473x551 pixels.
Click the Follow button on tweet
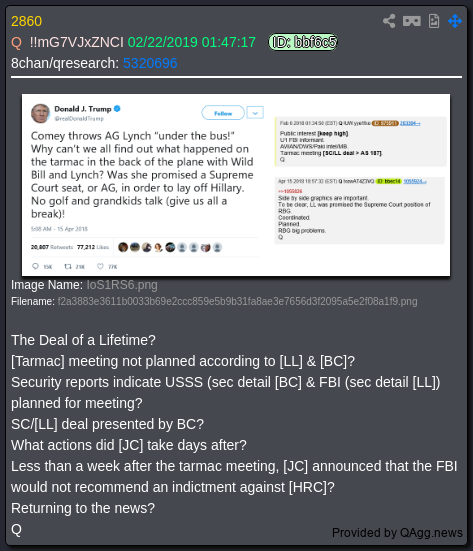coord(223,113)
